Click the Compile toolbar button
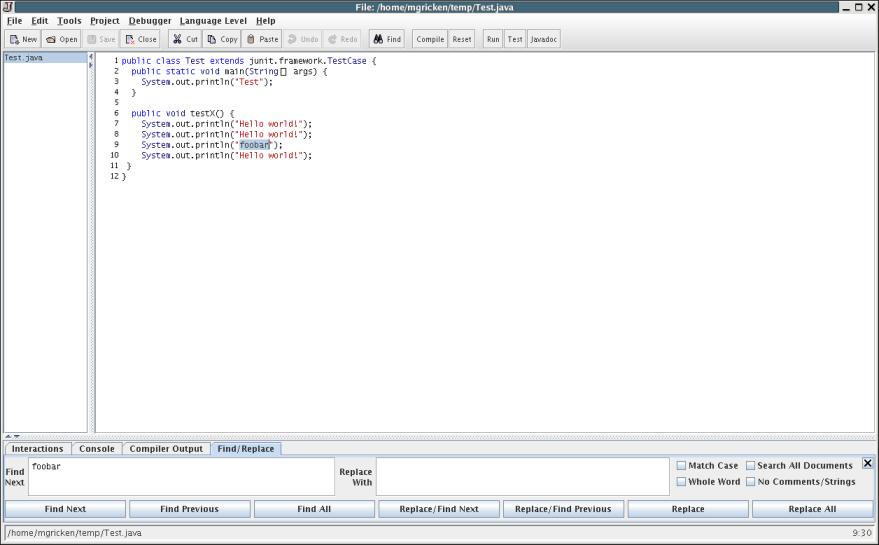 (x=430, y=40)
